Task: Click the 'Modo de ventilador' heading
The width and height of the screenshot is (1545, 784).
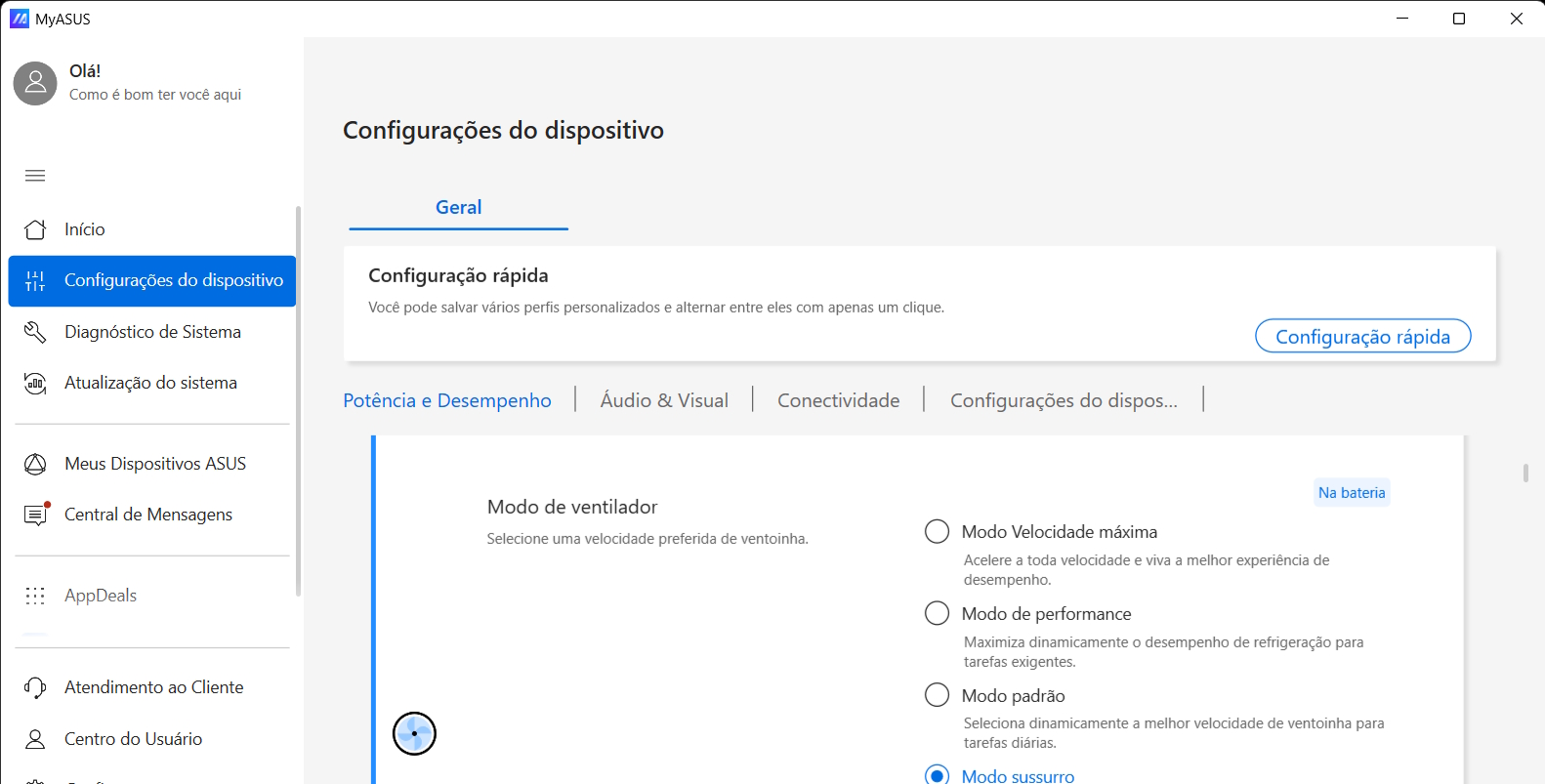Action: click(x=572, y=507)
